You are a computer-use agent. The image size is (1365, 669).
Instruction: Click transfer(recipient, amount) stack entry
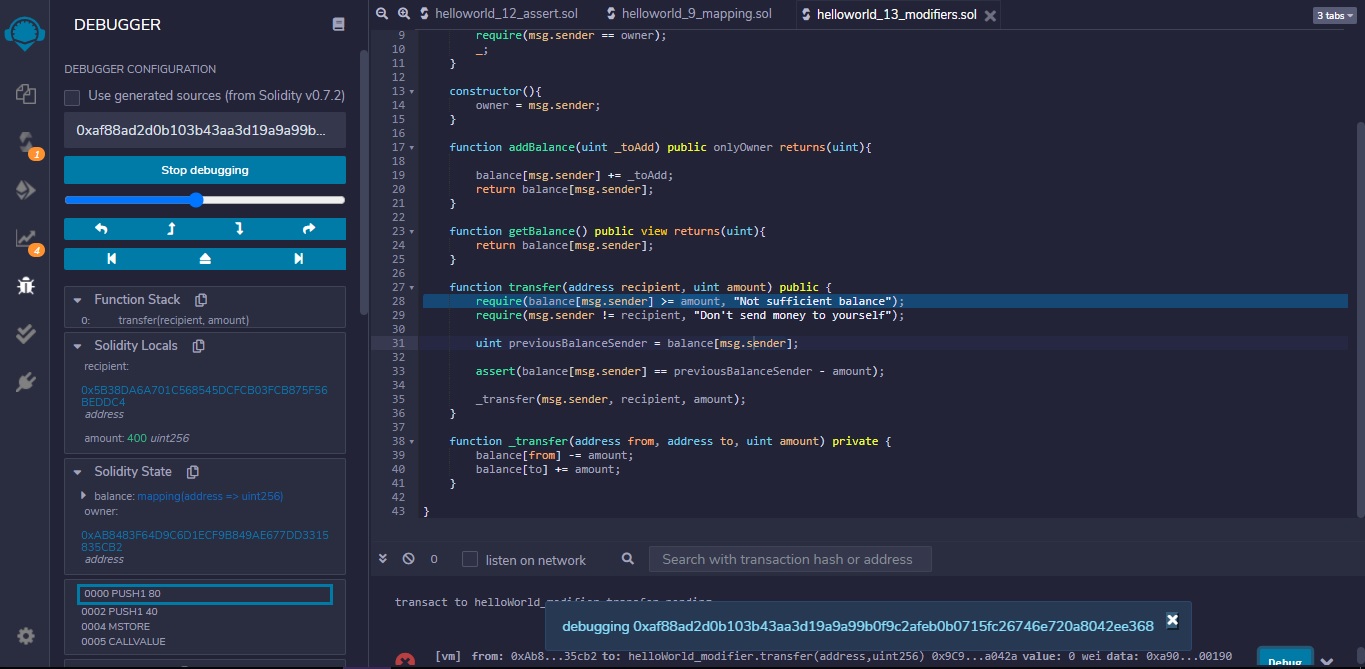click(183, 320)
